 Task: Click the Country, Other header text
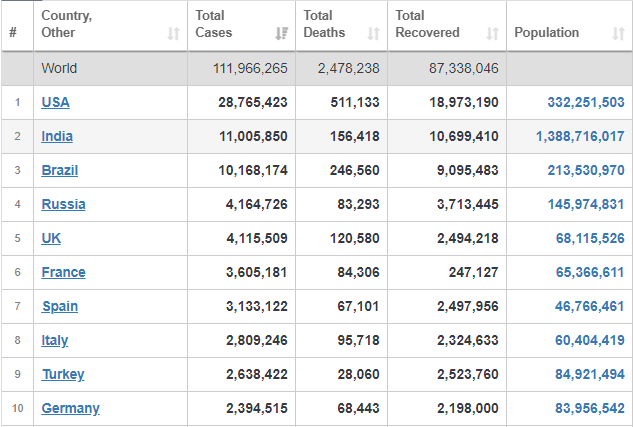67,24
